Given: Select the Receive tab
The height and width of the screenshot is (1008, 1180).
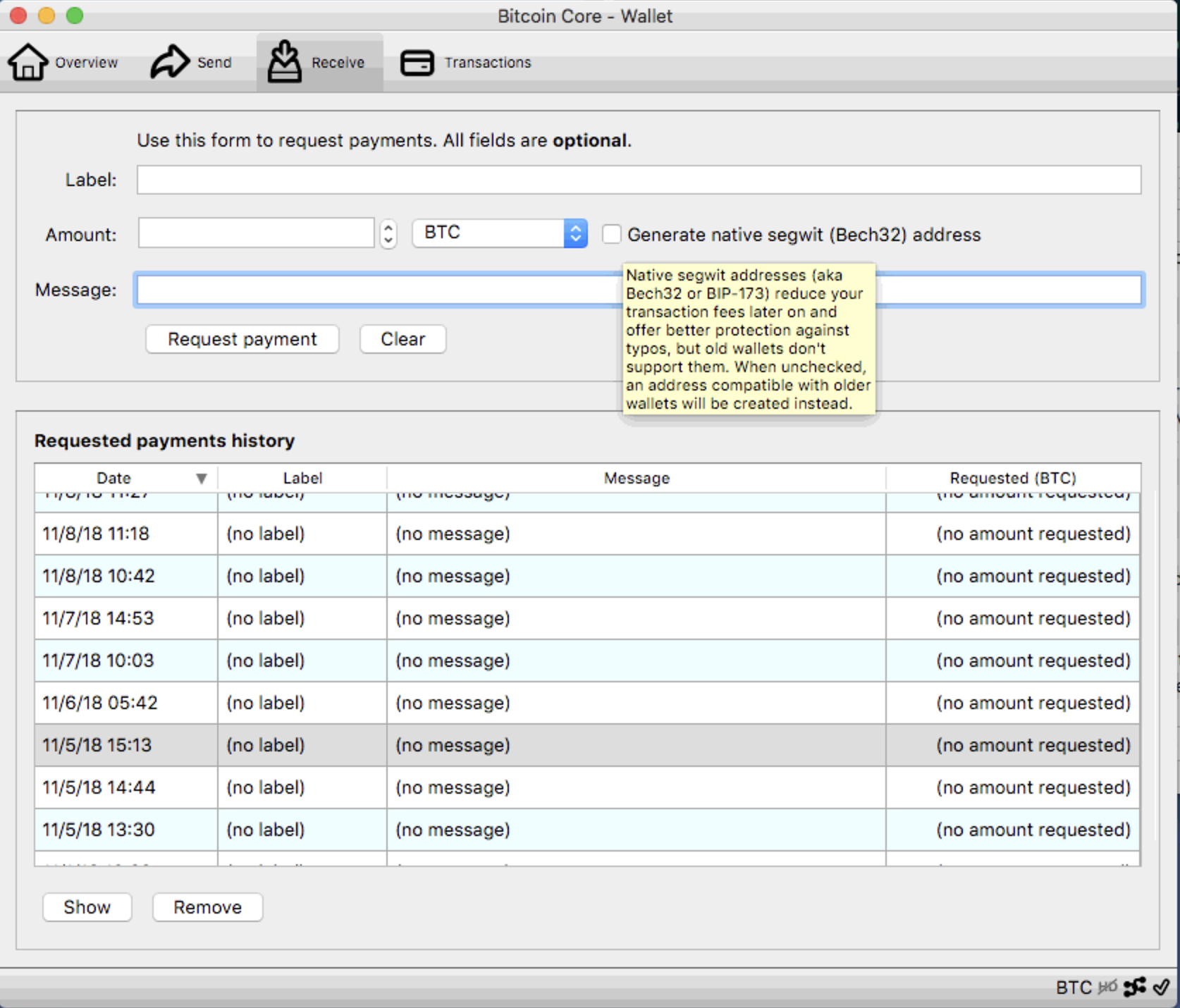Looking at the screenshot, I should point(319,62).
